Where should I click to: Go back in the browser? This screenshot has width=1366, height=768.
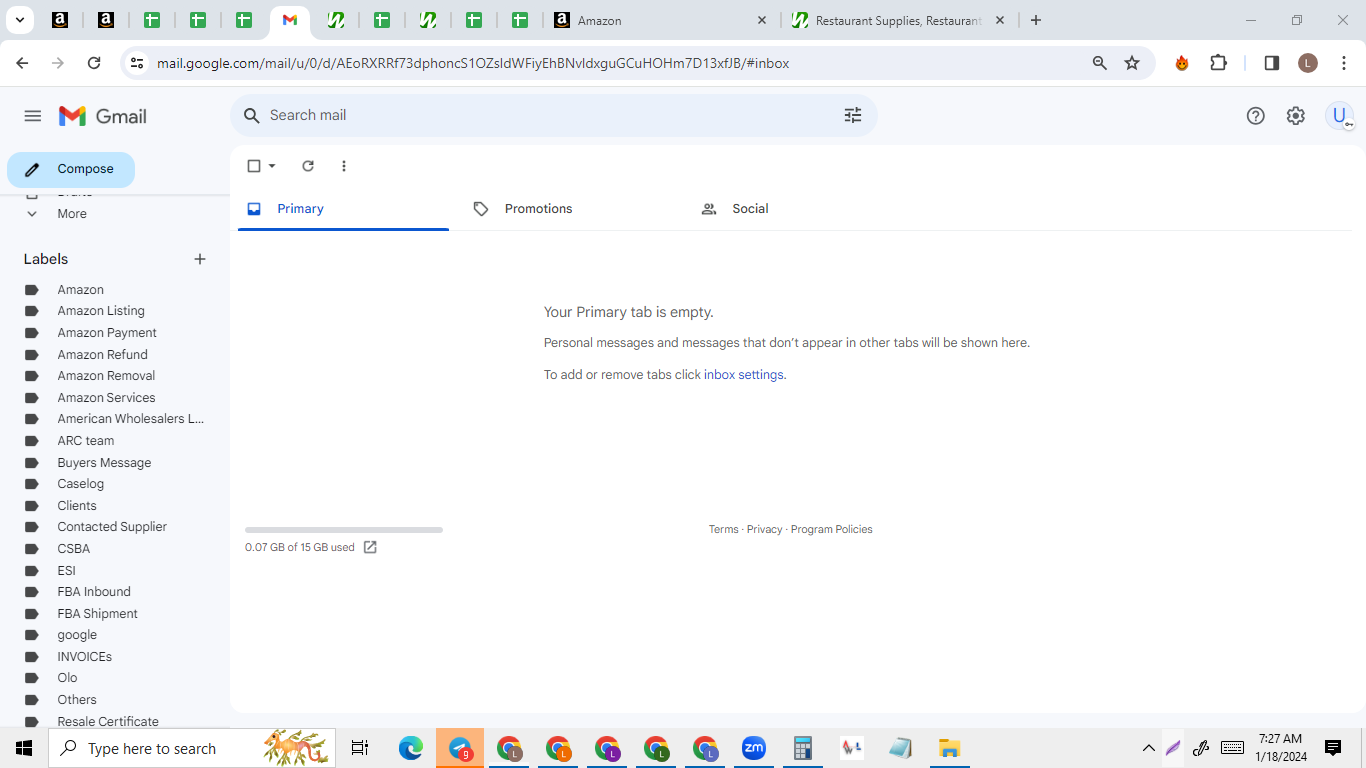point(22,63)
